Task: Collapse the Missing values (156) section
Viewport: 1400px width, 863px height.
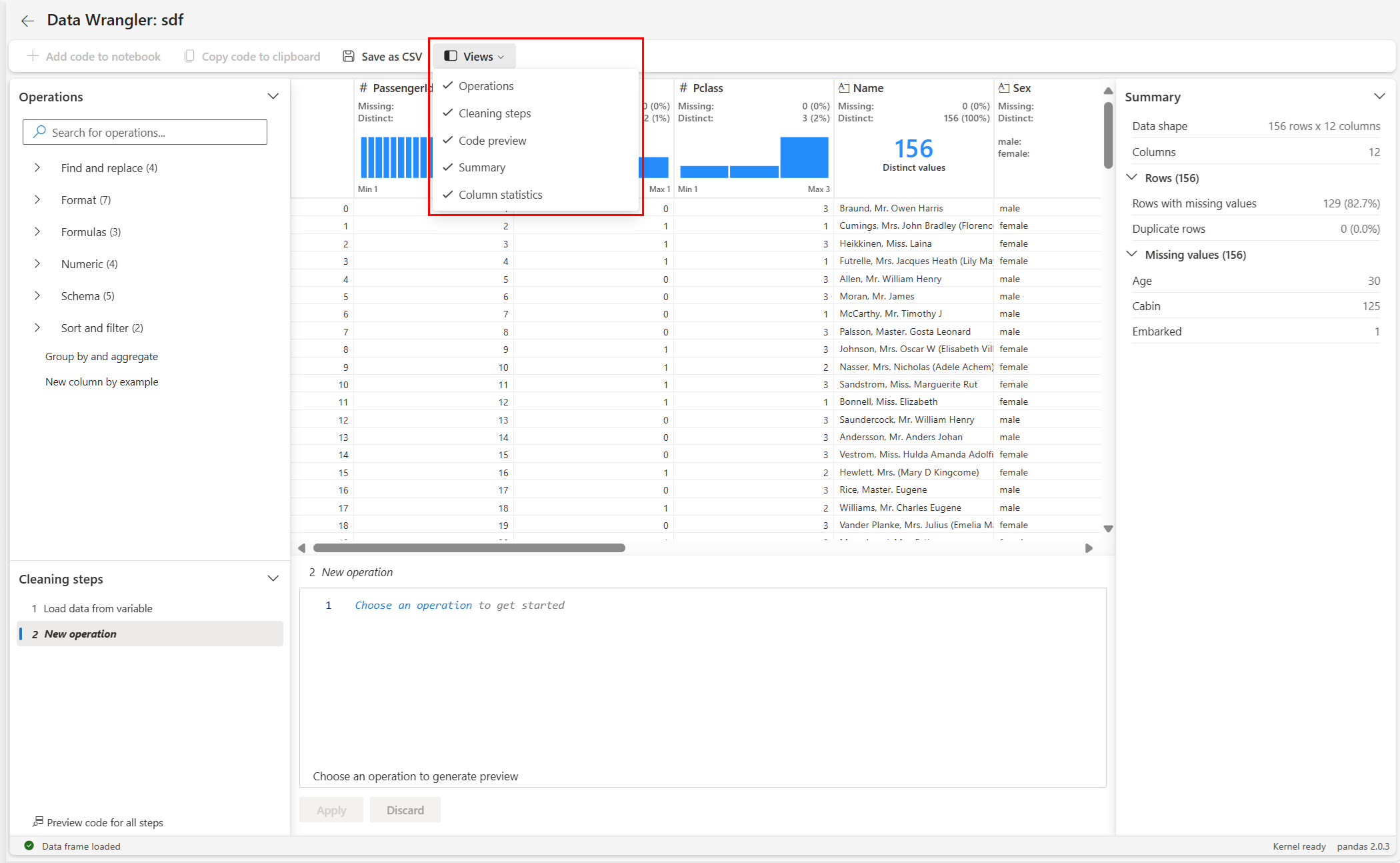Action: click(x=1132, y=254)
